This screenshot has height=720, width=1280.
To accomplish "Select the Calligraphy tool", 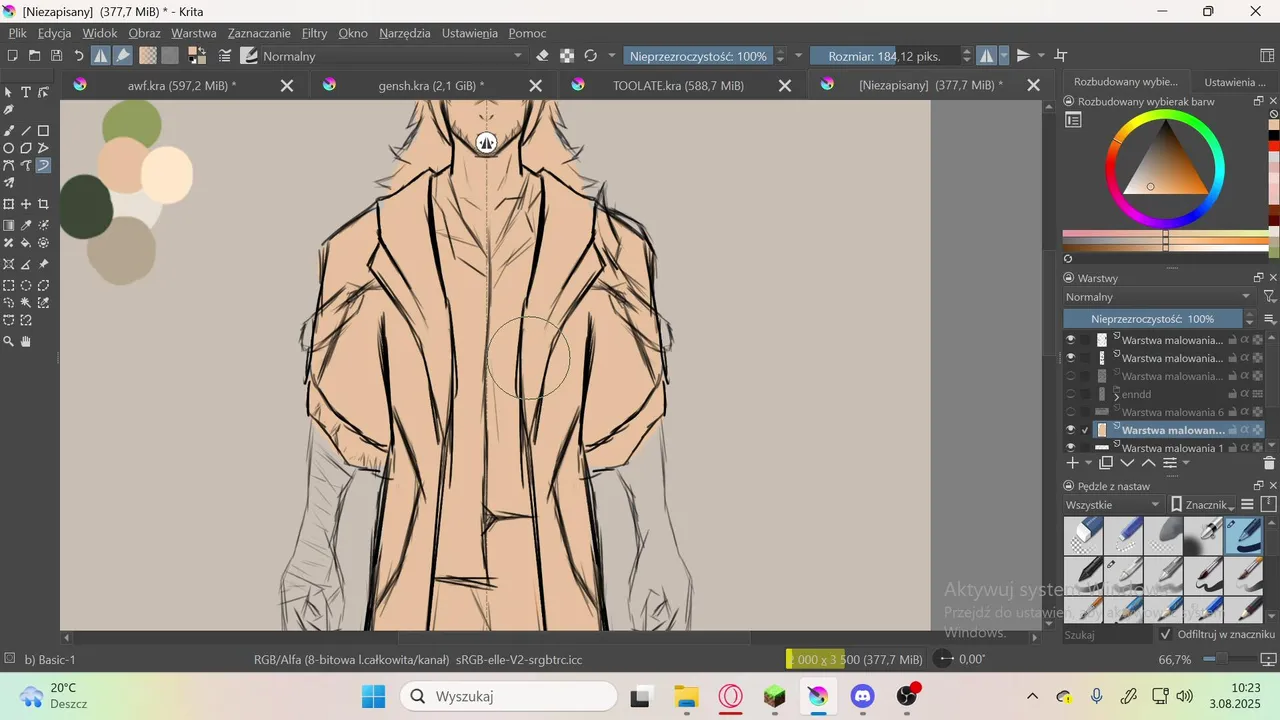I will 9,110.
